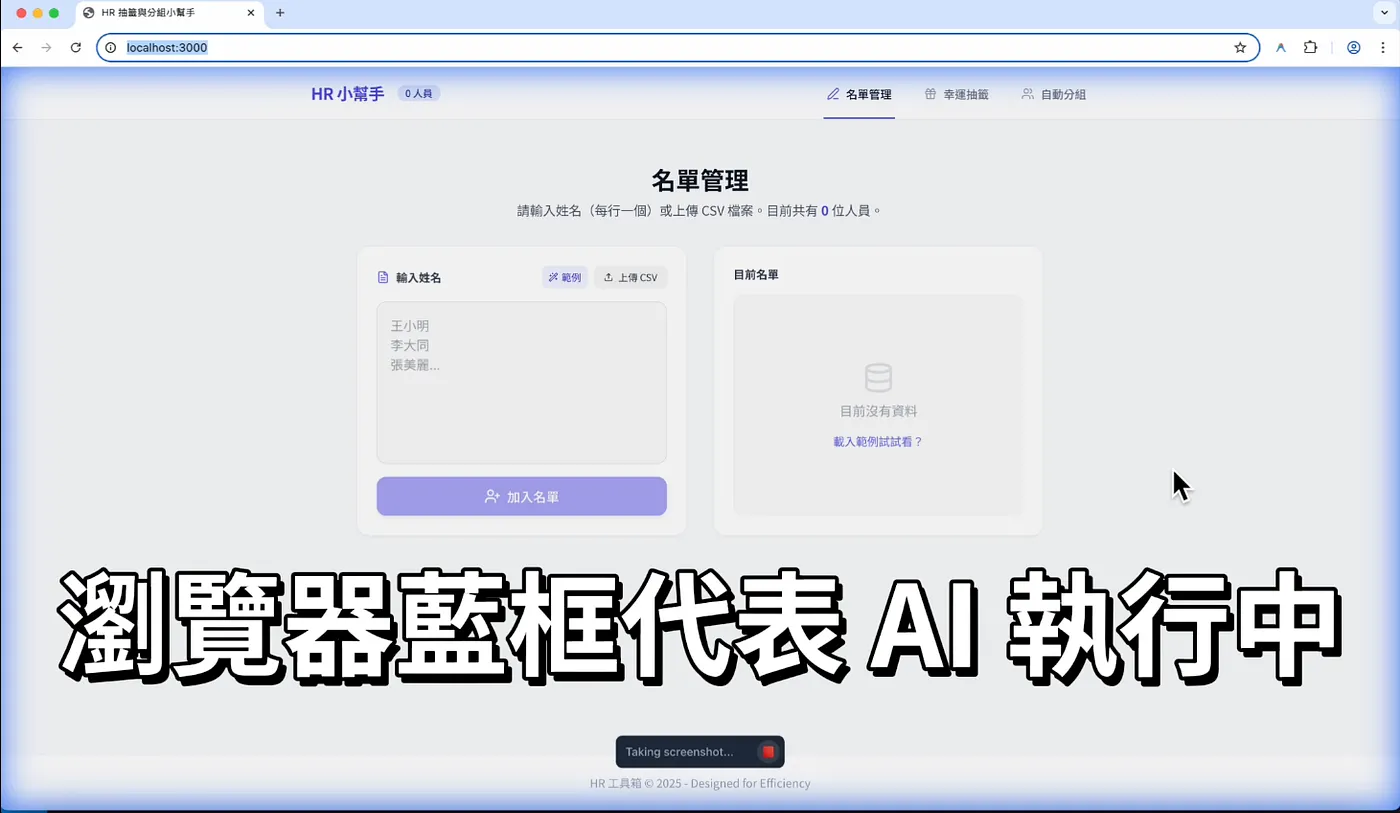The width and height of the screenshot is (1400, 813).
Task: Focus the name input textarea
Action: [522, 383]
